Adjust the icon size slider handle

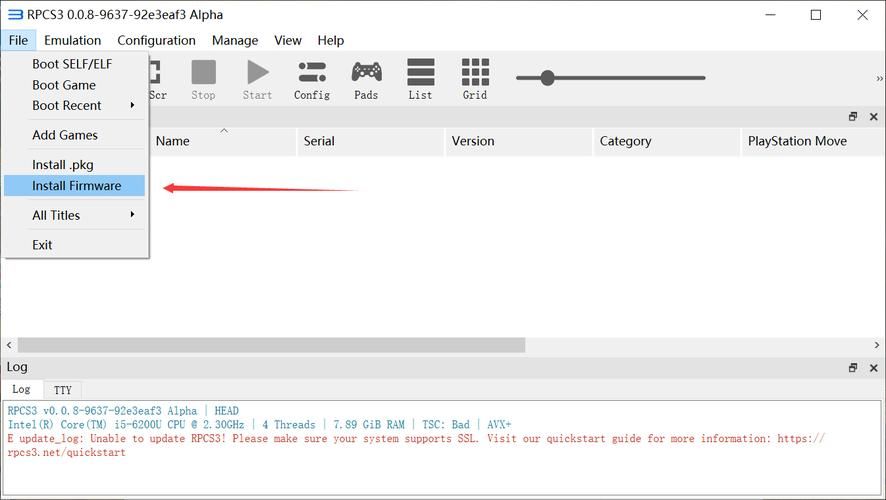(x=547, y=78)
